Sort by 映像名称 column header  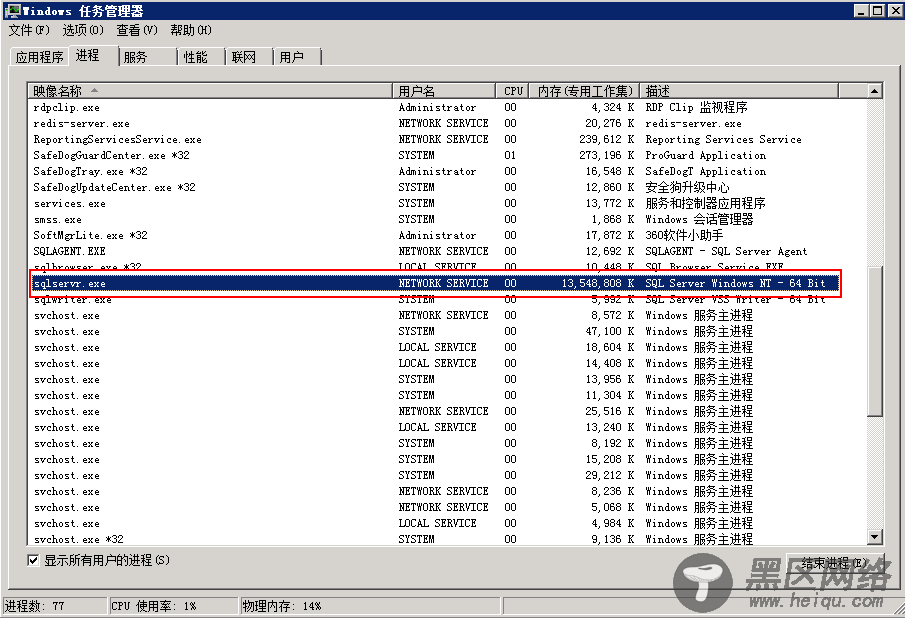pyautogui.click(x=210, y=91)
